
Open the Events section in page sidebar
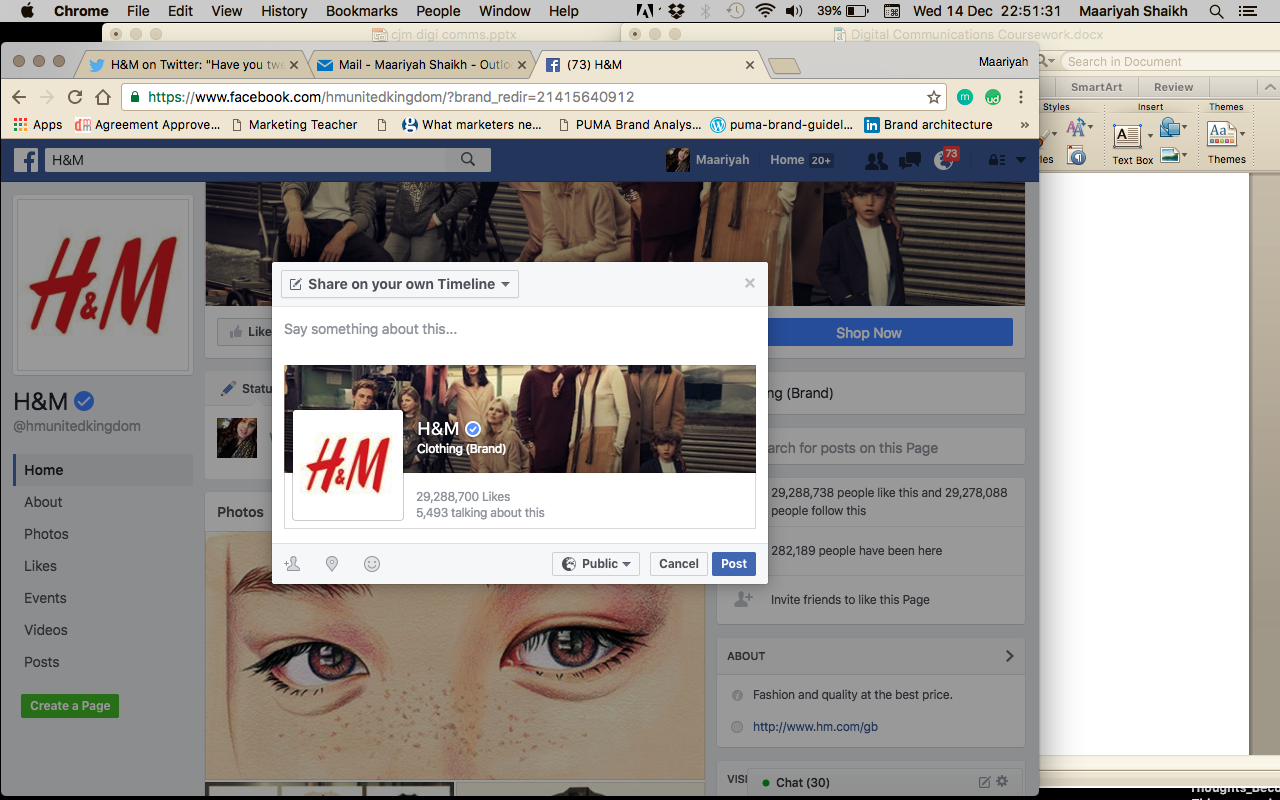coord(45,598)
